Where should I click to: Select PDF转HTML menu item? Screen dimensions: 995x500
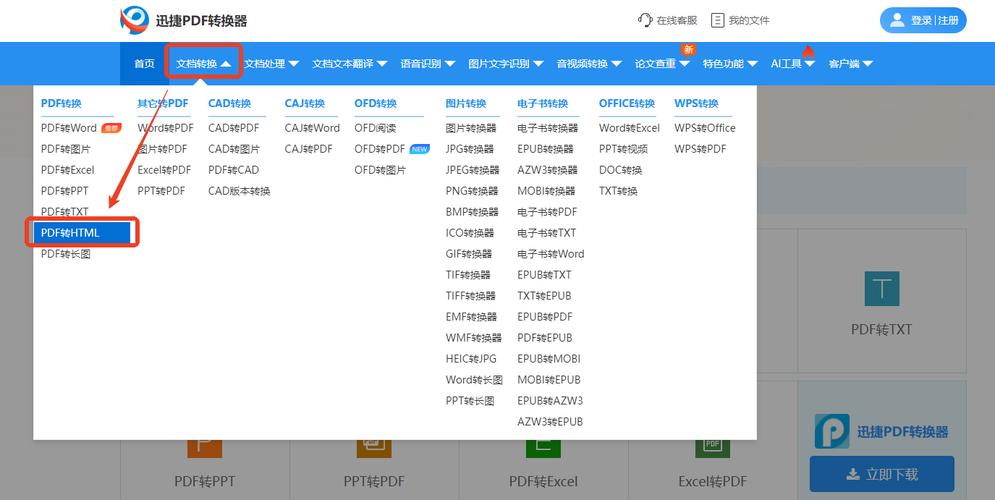(82, 233)
